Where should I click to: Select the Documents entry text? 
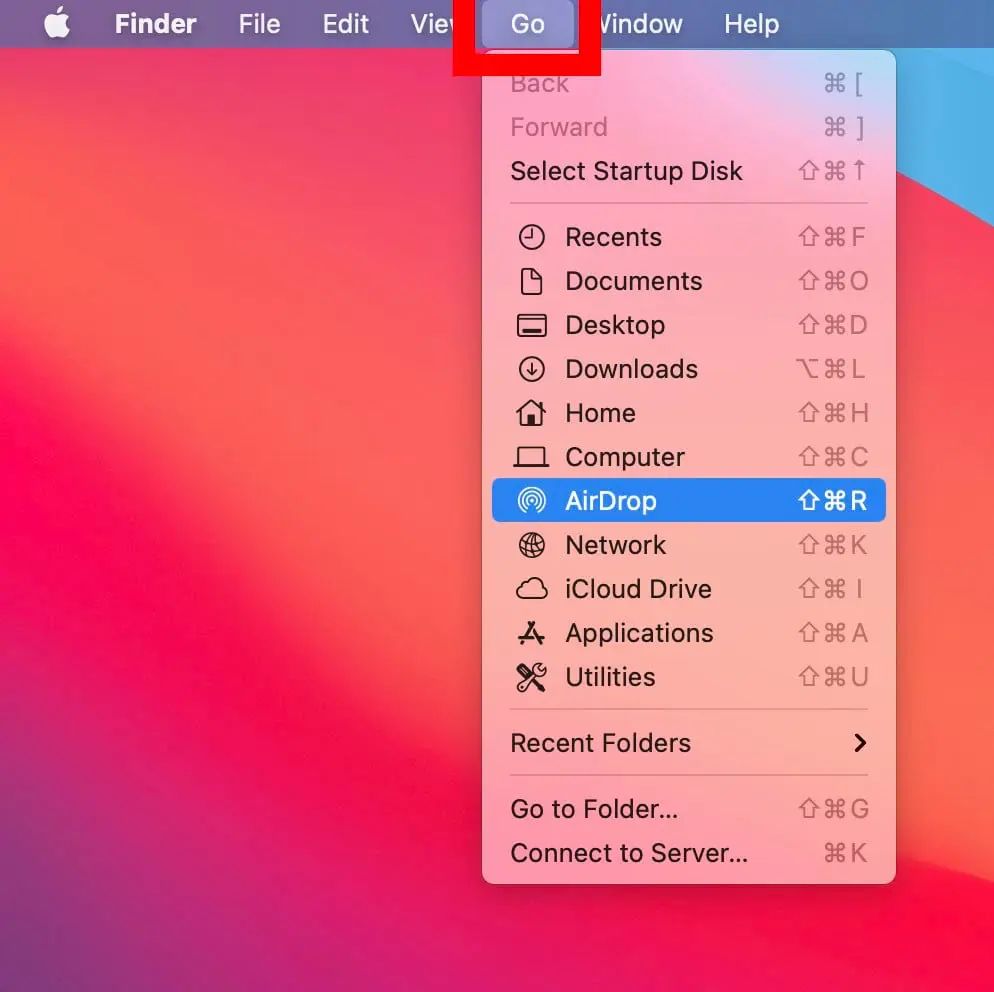click(633, 281)
